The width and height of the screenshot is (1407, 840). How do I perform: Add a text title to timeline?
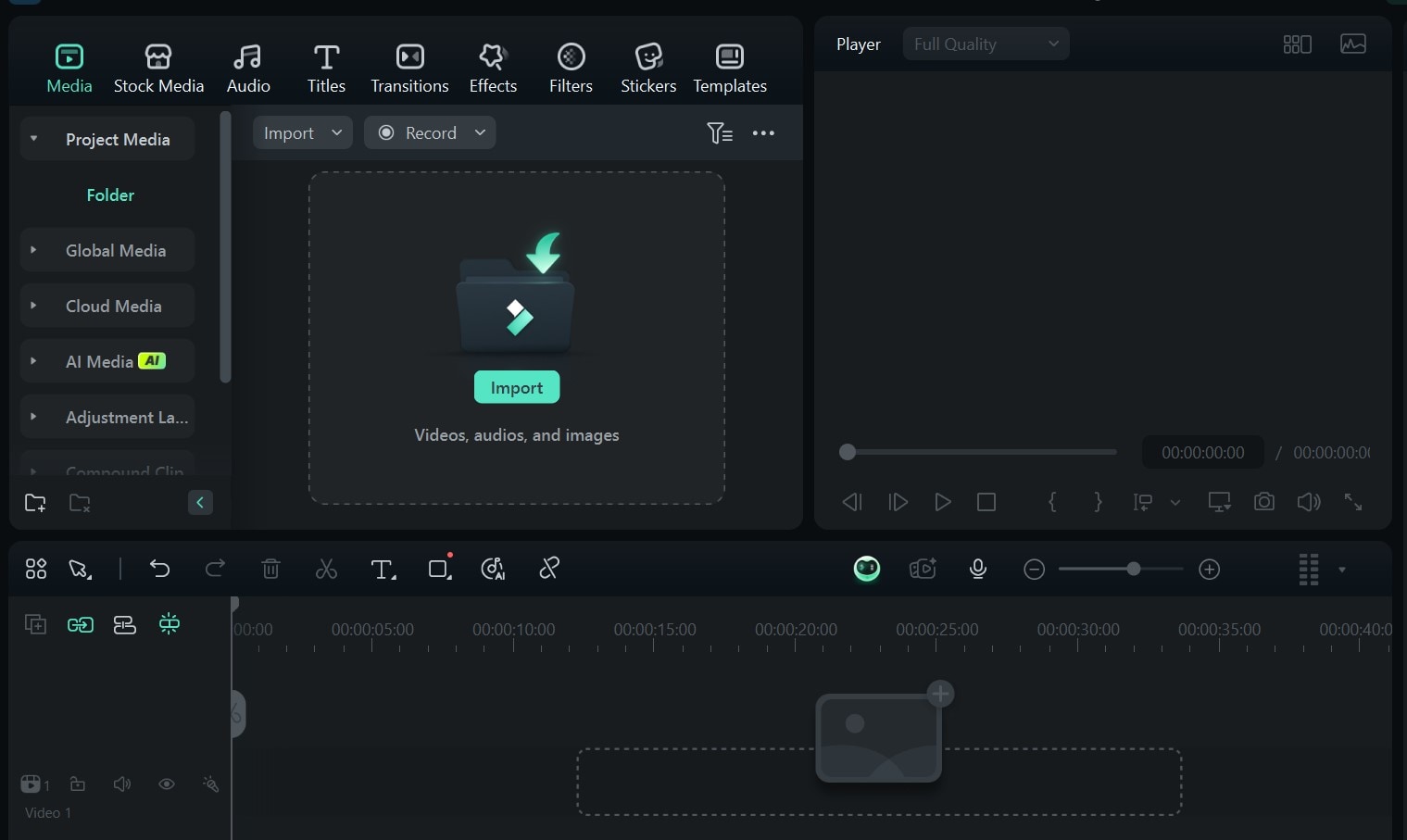[383, 570]
